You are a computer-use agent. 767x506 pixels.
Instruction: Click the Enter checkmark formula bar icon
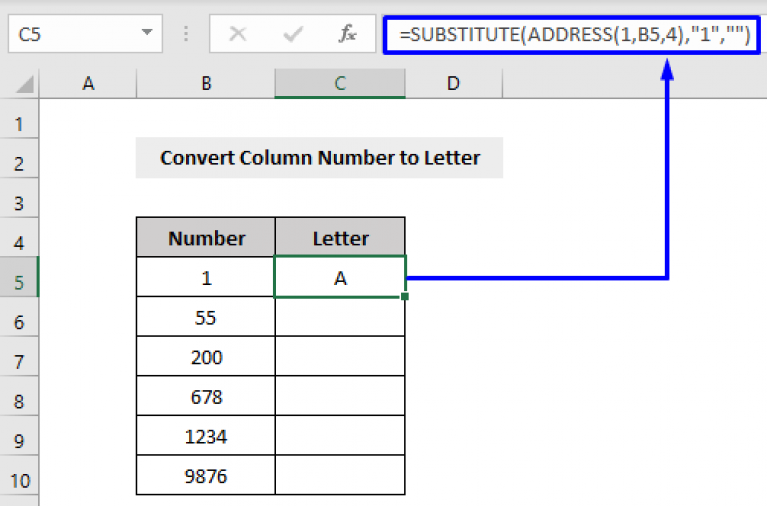coord(293,34)
